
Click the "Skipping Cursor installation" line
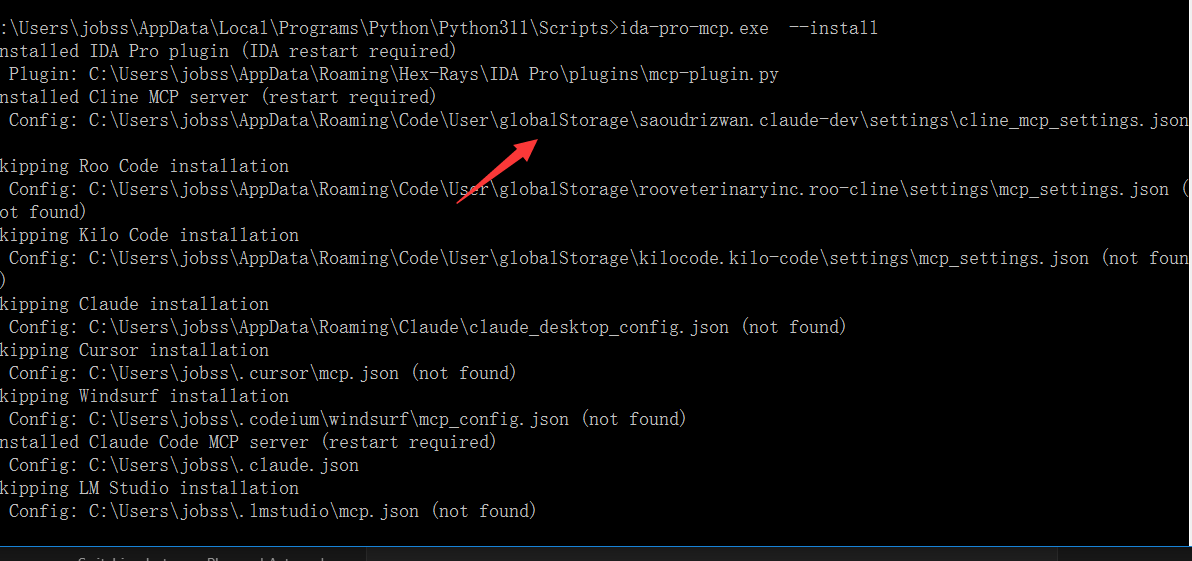point(134,350)
